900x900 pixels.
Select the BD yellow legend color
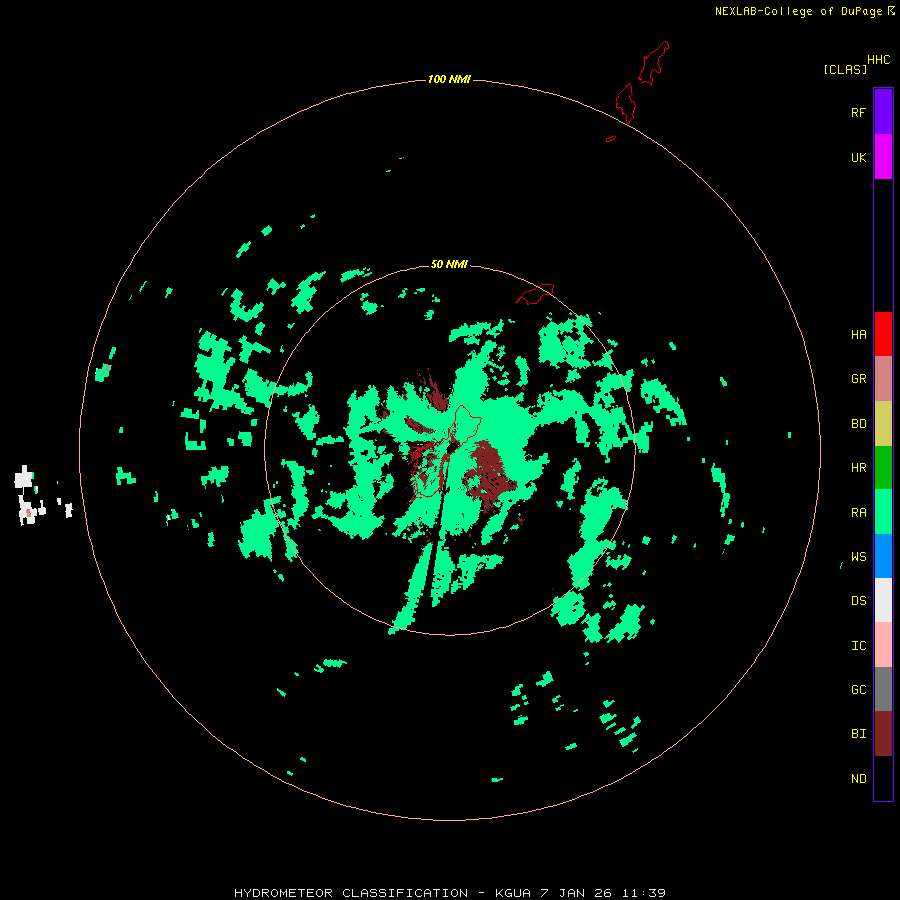pyautogui.click(x=883, y=423)
